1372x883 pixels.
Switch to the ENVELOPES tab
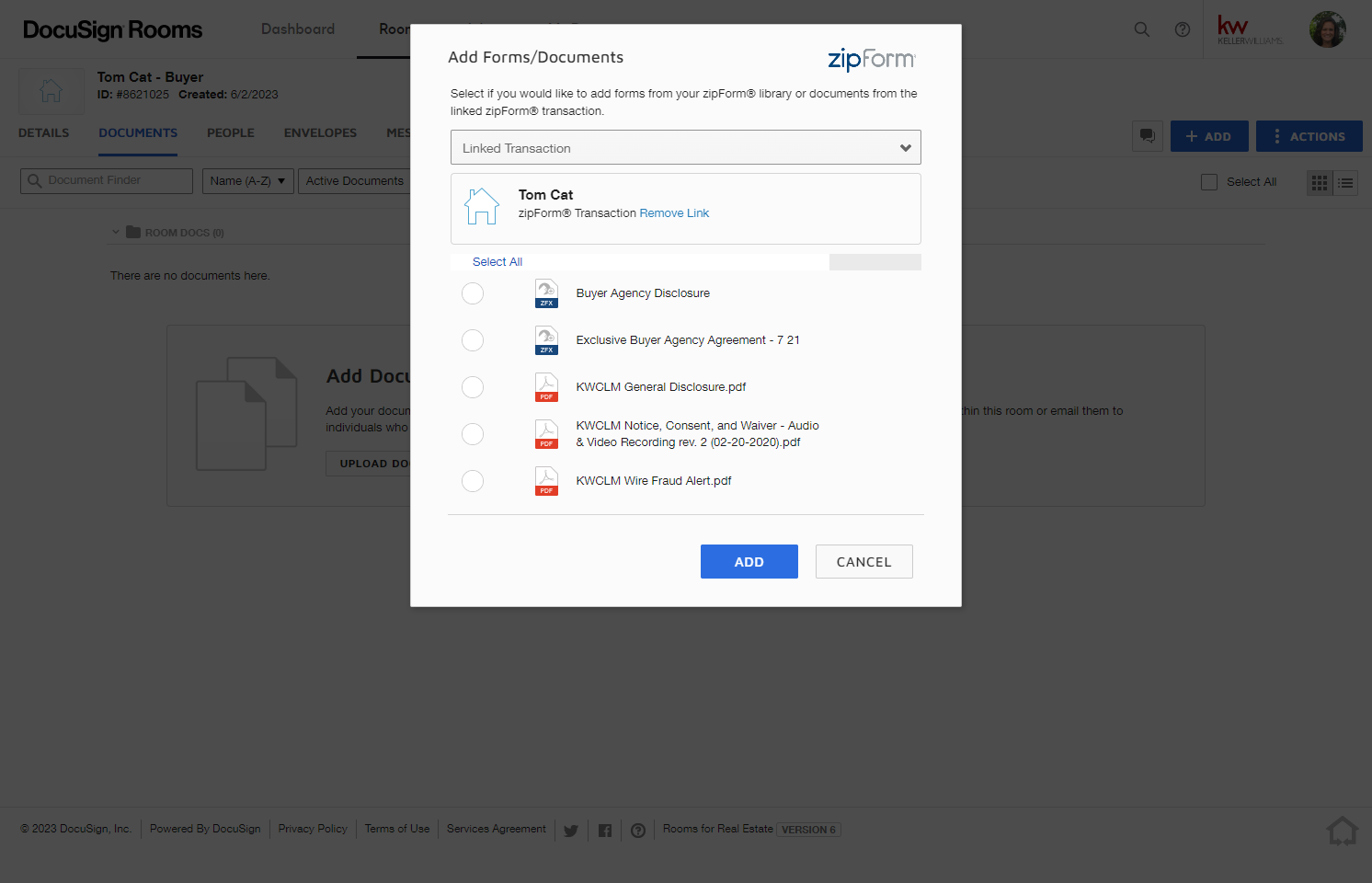coord(320,132)
